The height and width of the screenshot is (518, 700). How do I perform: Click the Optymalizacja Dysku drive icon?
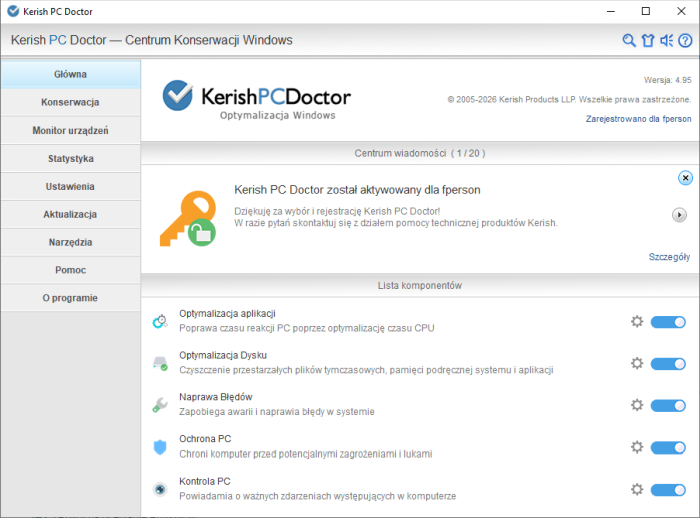160,363
